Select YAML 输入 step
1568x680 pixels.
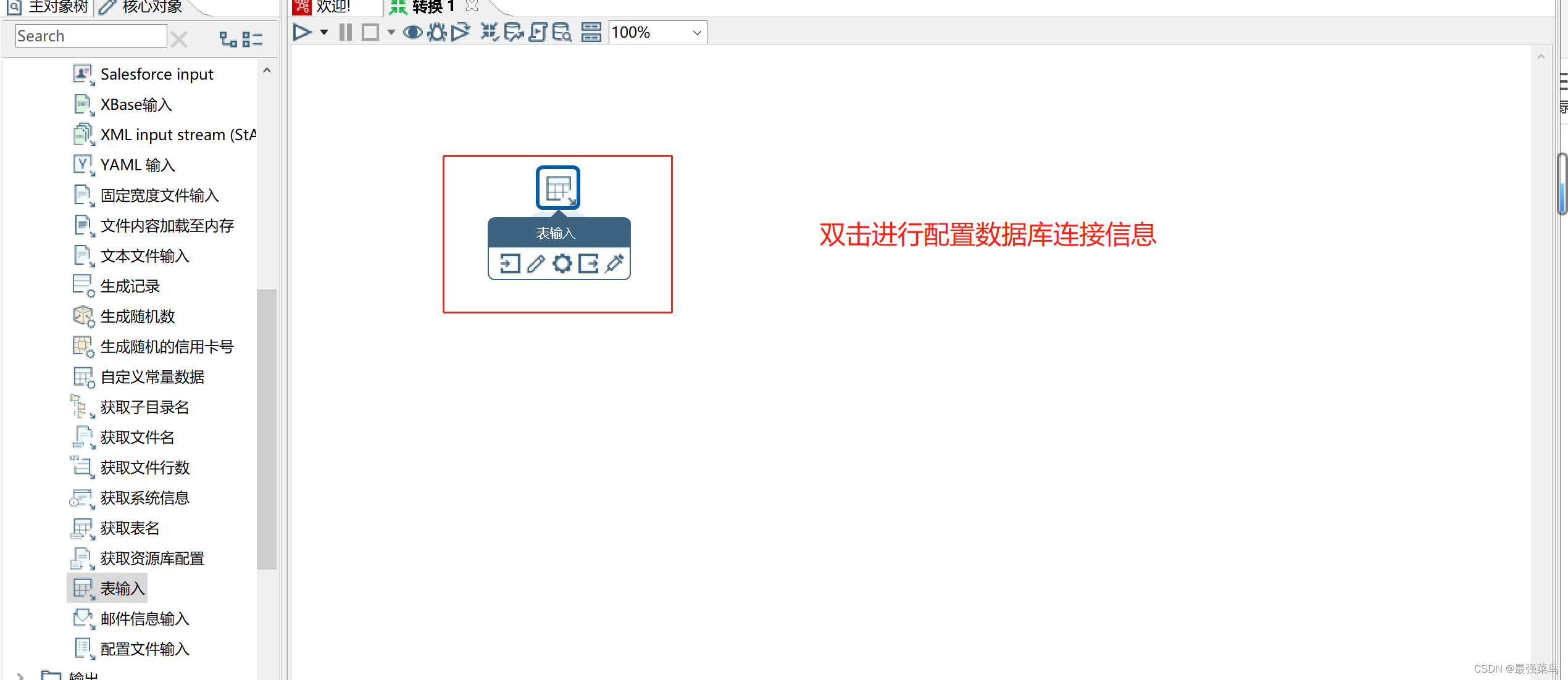click(x=138, y=165)
